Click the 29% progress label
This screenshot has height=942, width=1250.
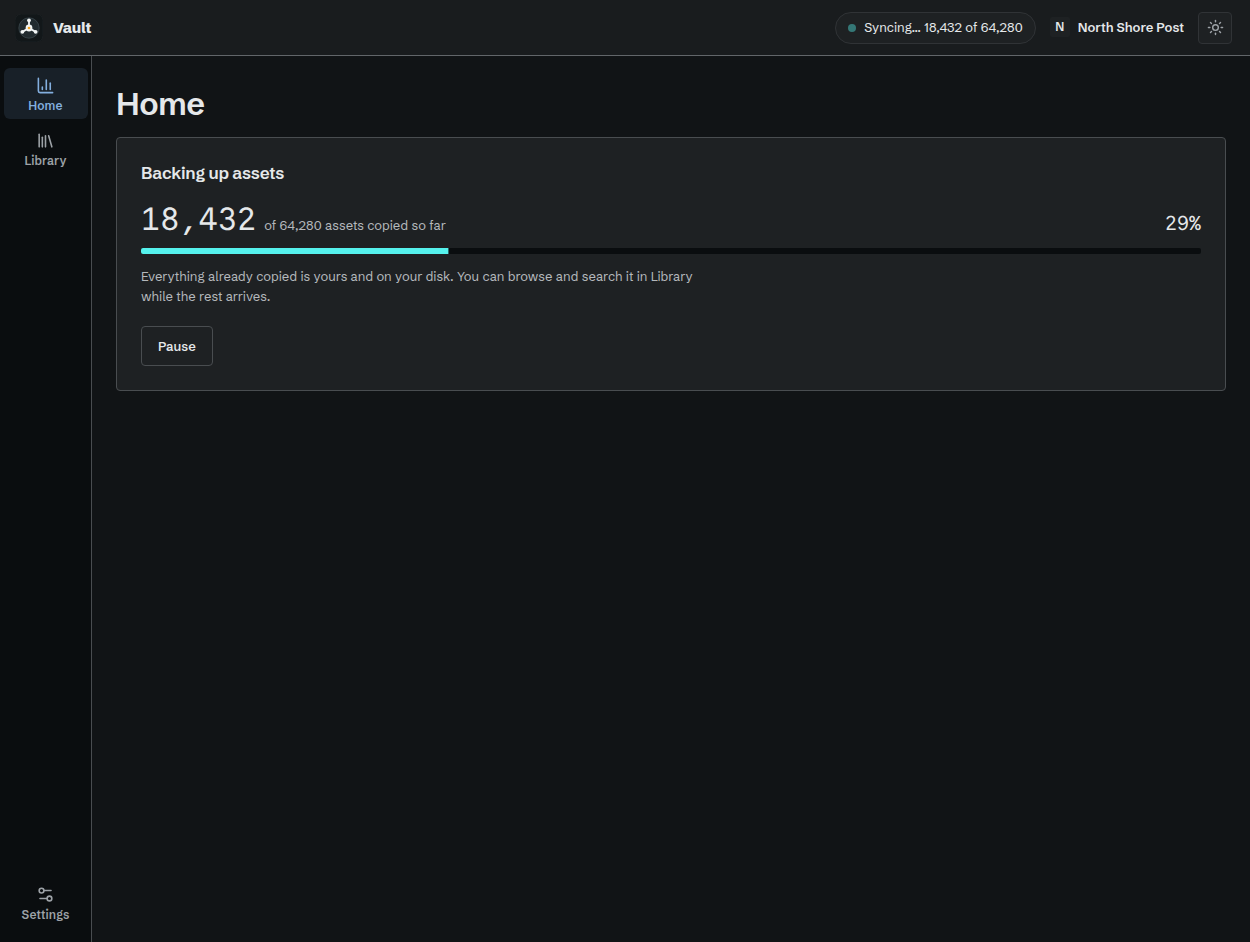pyautogui.click(x=1183, y=223)
